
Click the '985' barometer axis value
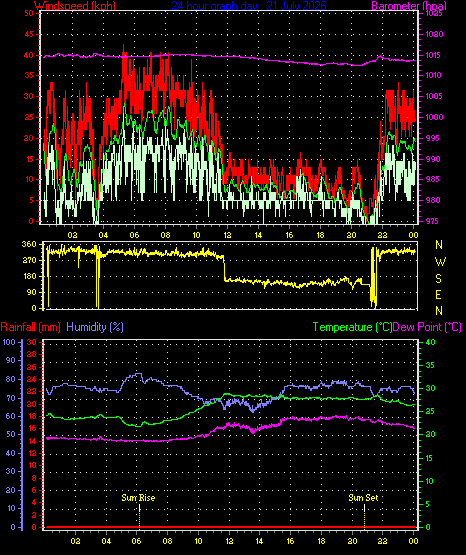pyautogui.click(x=432, y=179)
